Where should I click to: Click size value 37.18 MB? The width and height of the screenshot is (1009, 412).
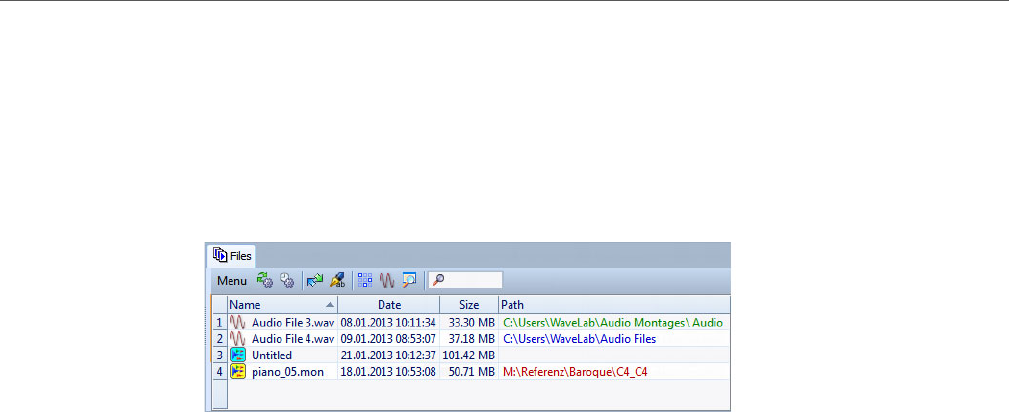(x=472, y=339)
